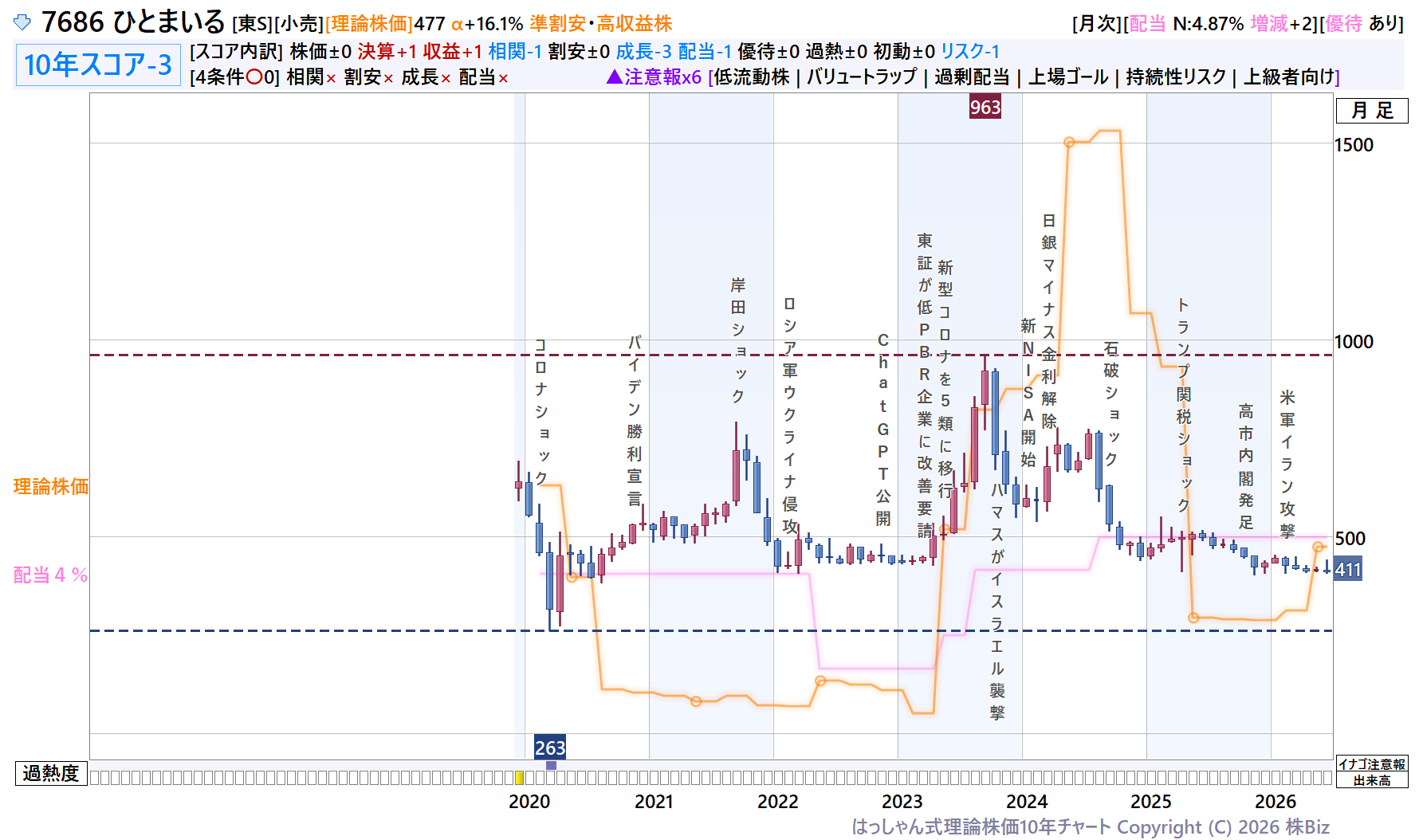1419x840 pixels.
Task: Click the 263 low price label
Action: pos(550,748)
